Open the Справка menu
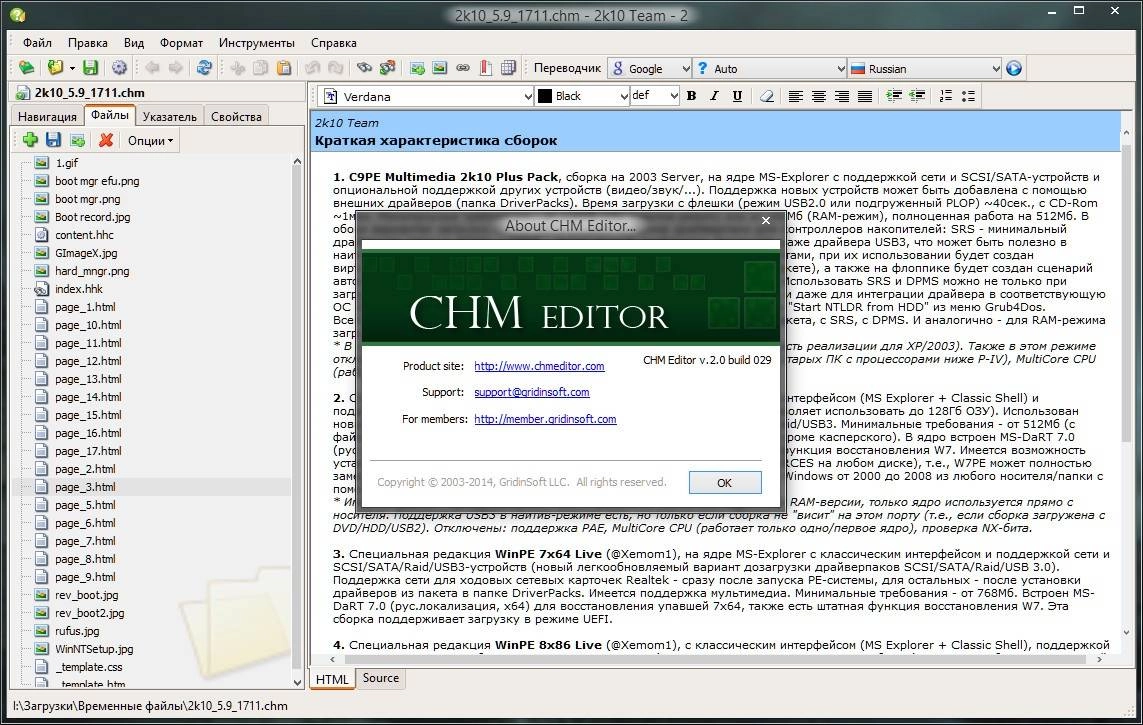The image size is (1143, 725). [334, 42]
